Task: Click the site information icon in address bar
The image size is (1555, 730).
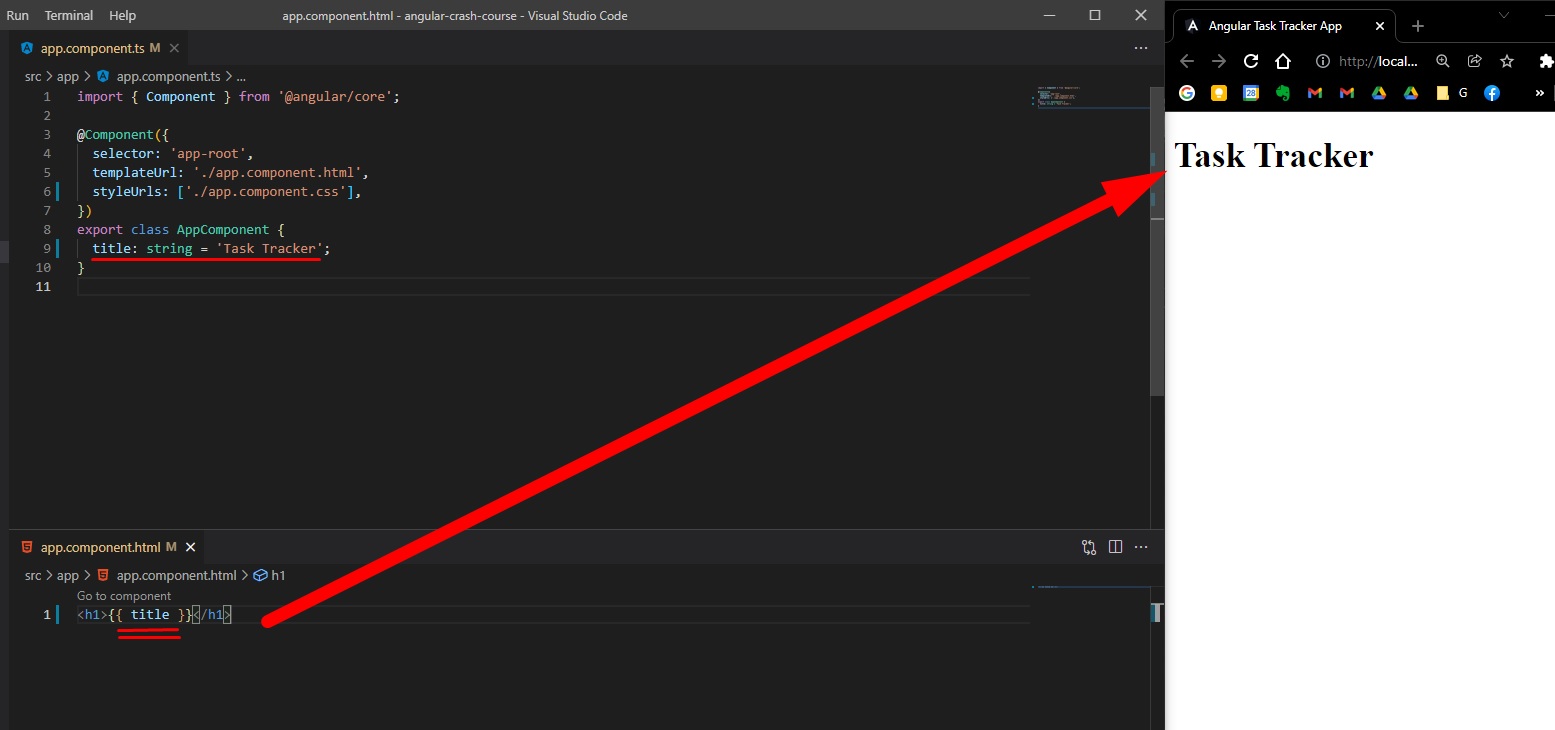Action: click(x=1323, y=61)
